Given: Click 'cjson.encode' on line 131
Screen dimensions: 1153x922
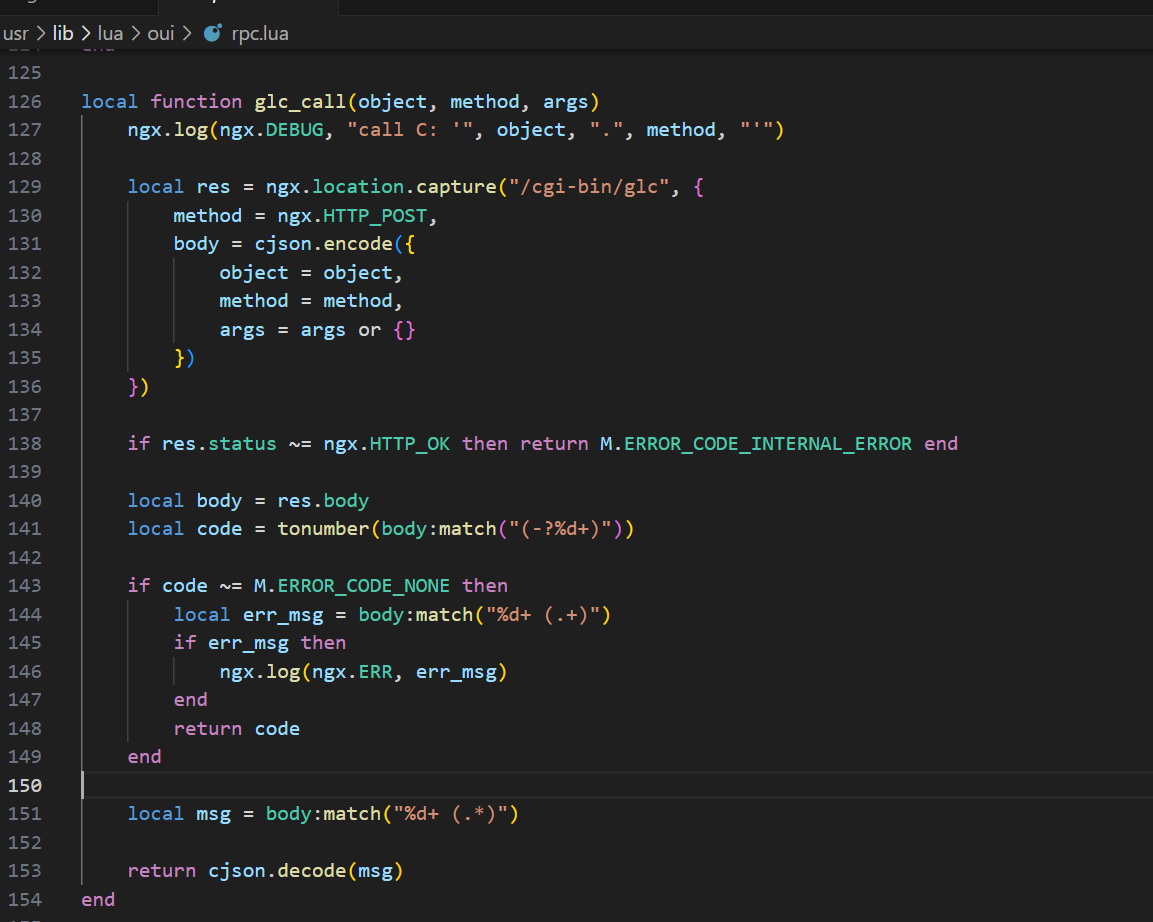Looking at the screenshot, I should (x=324, y=244).
